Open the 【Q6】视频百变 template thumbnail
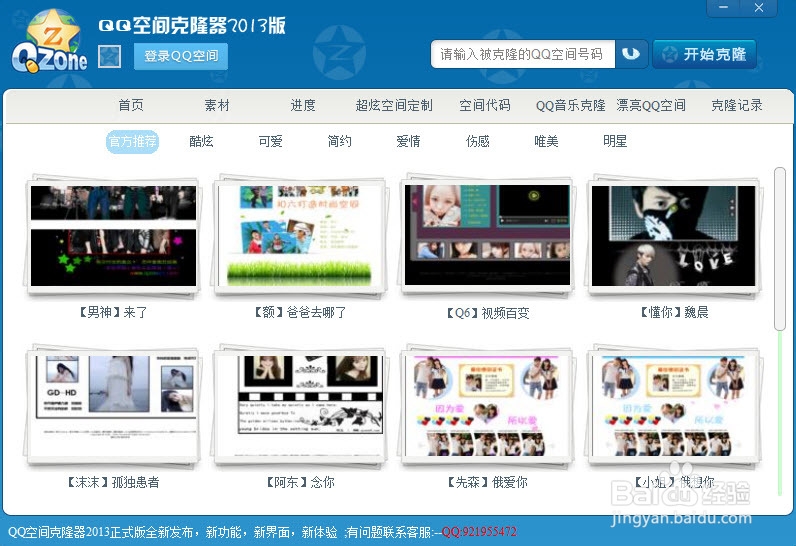 pos(487,235)
